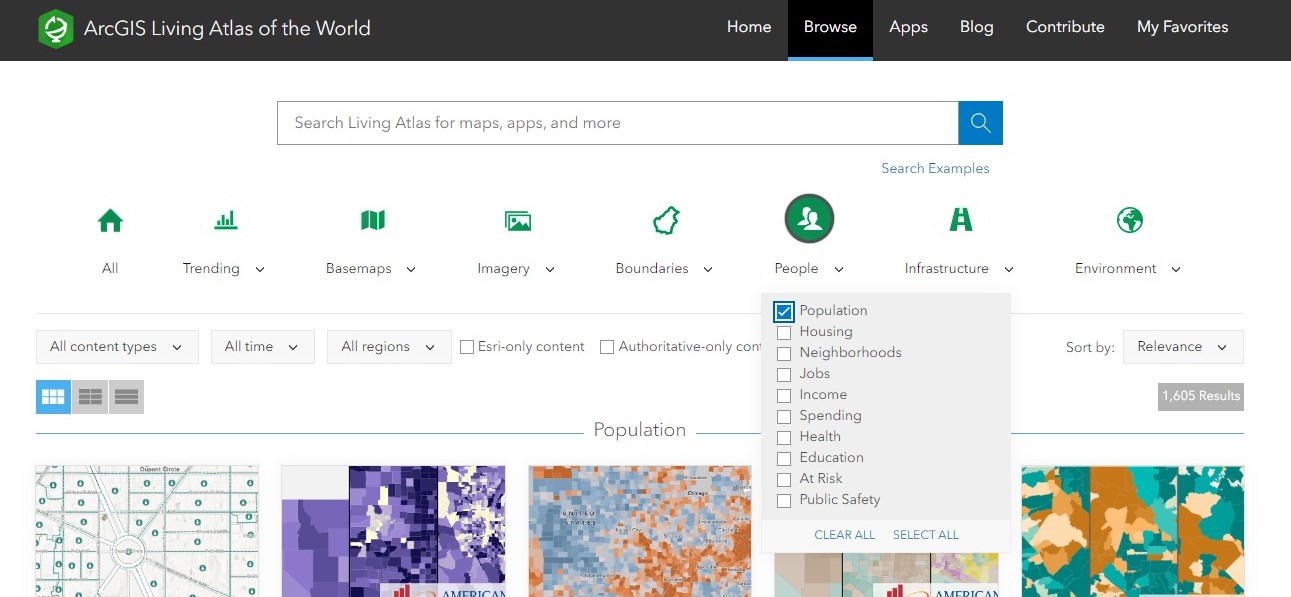Check the Health checkbox
This screenshot has width=1291, height=597.
click(784, 437)
